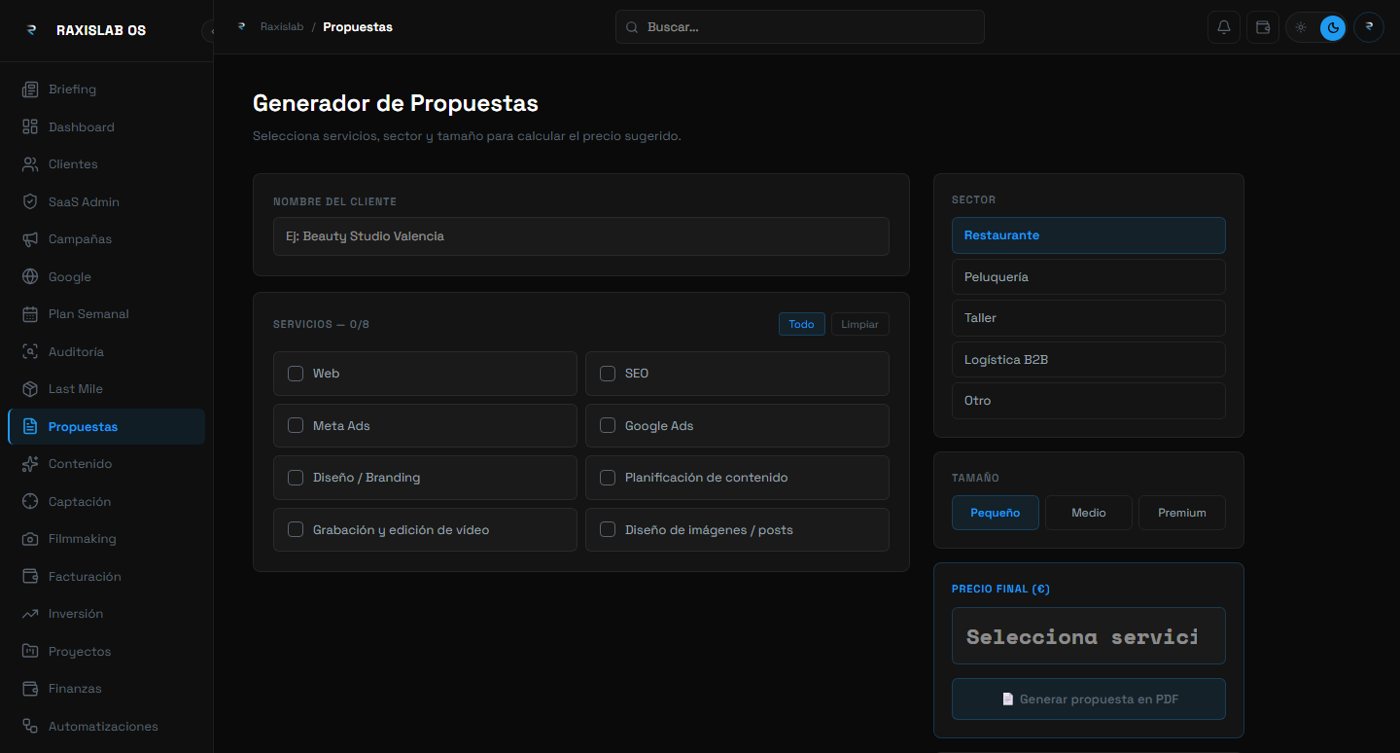The width and height of the screenshot is (1400, 753).
Task: Click Generar propuesta en PDF
Action: coord(1089,699)
